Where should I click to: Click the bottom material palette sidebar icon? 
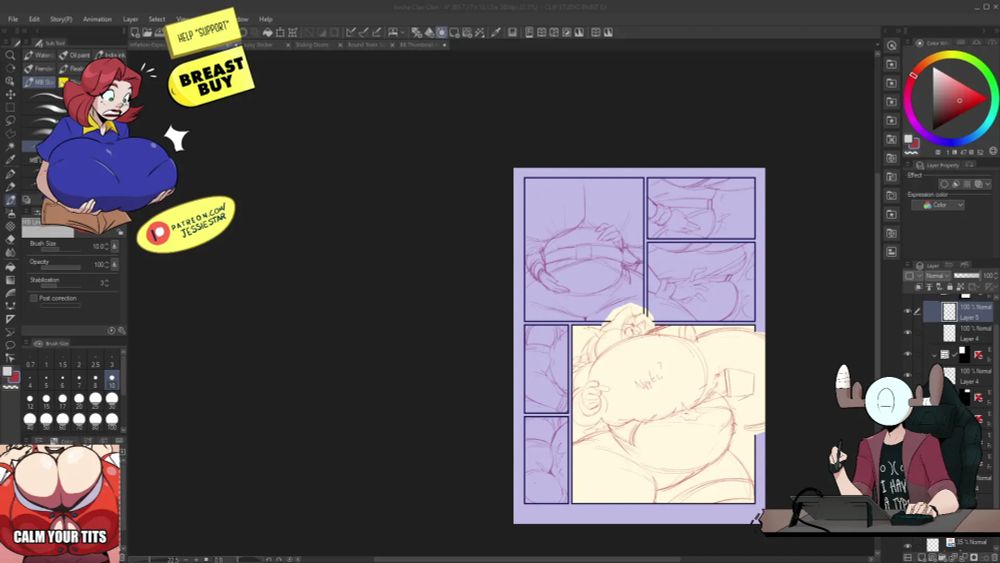892,252
